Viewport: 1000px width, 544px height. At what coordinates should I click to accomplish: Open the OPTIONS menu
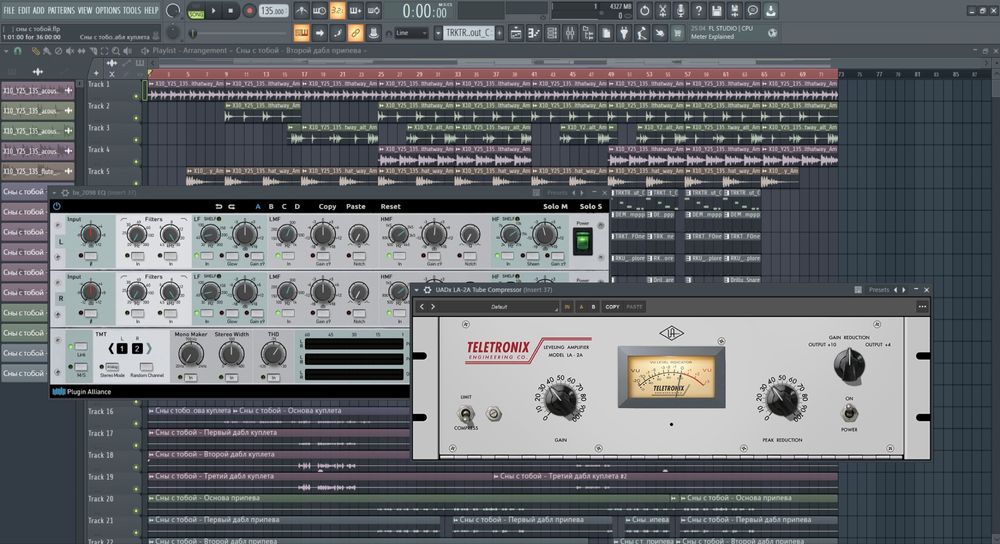click(108, 10)
